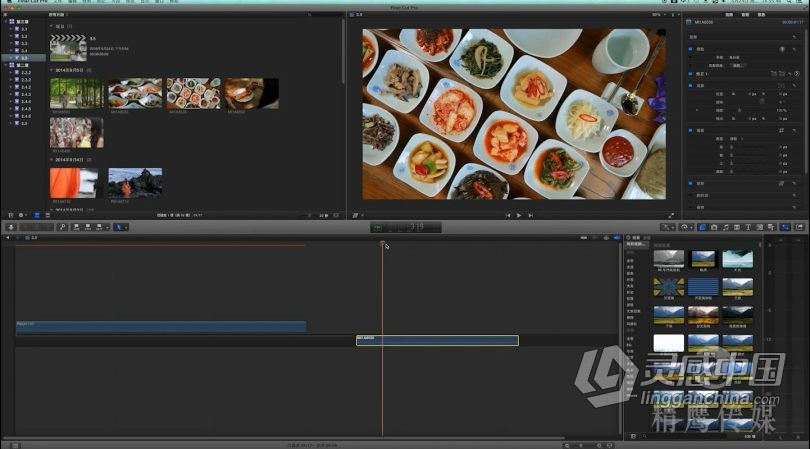Click the playhead marker atop timeline
Image resolution: width=810 pixels, height=449 pixels.
[382, 242]
